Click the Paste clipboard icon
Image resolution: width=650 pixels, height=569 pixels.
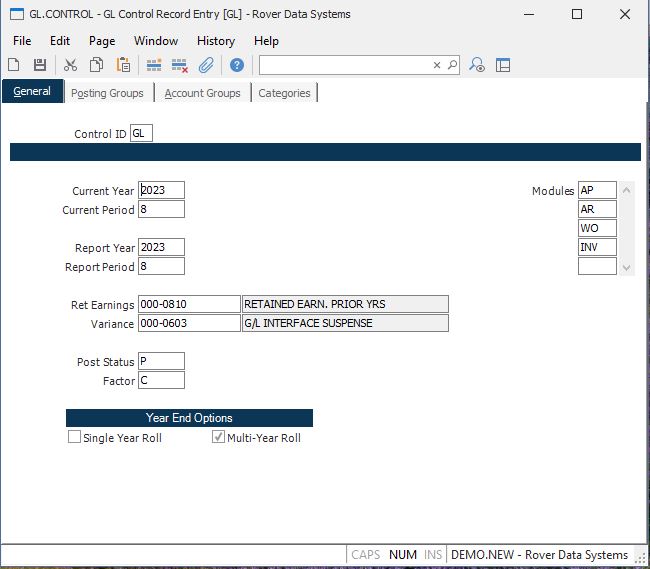123,65
